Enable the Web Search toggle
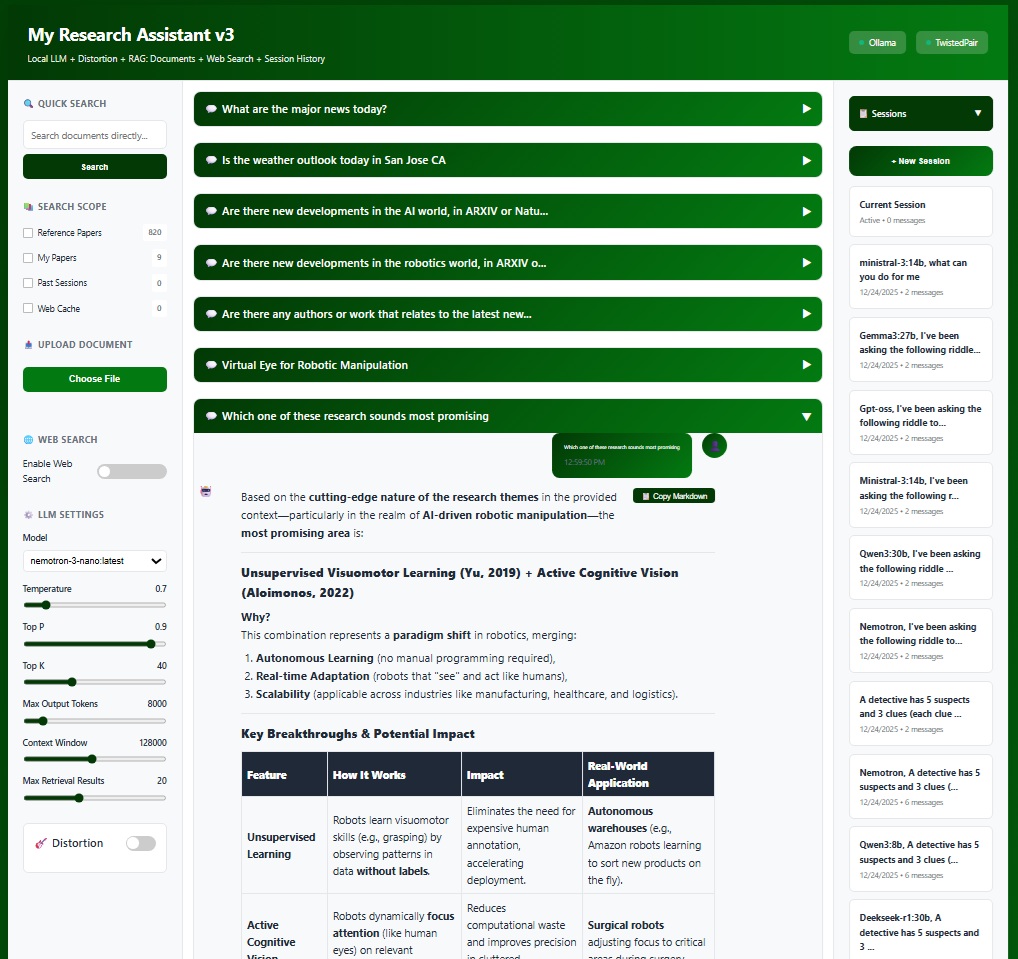Image resolution: width=1018 pixels, height=959 pixels. [x=131, y=471]
